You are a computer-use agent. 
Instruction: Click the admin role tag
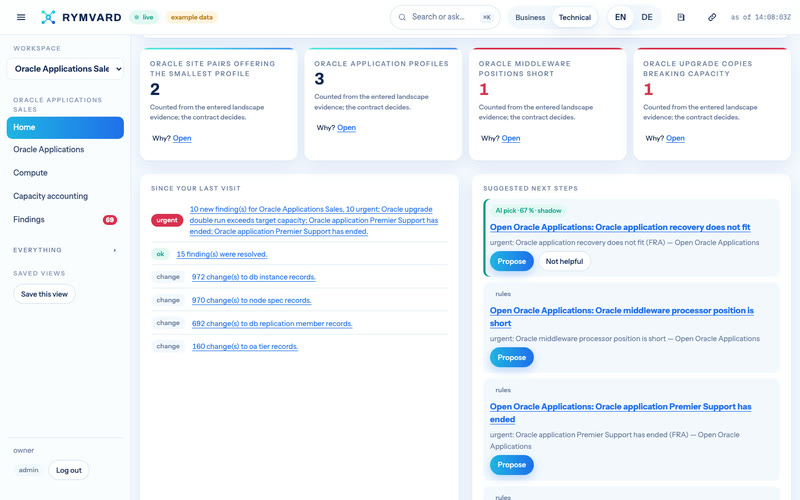tap(29, 470)
